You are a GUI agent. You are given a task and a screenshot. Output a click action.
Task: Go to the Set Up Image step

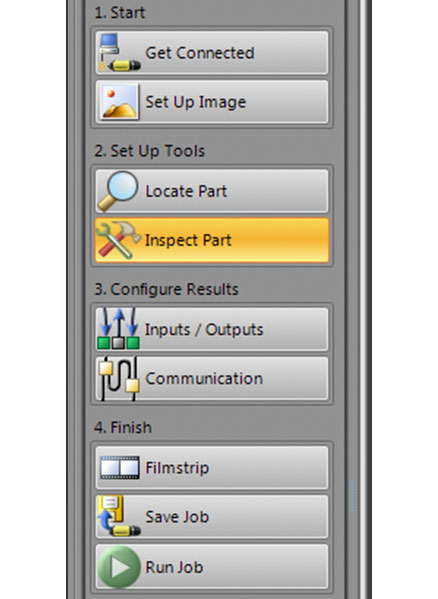point(212,102)
